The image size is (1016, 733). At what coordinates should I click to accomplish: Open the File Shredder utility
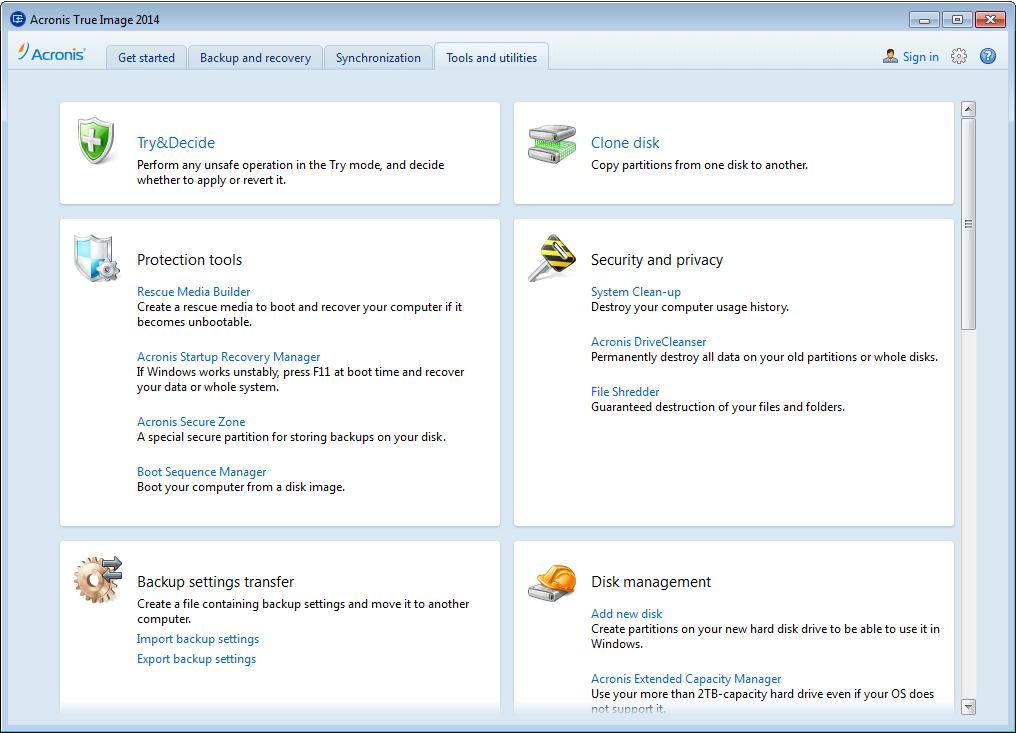625,392
